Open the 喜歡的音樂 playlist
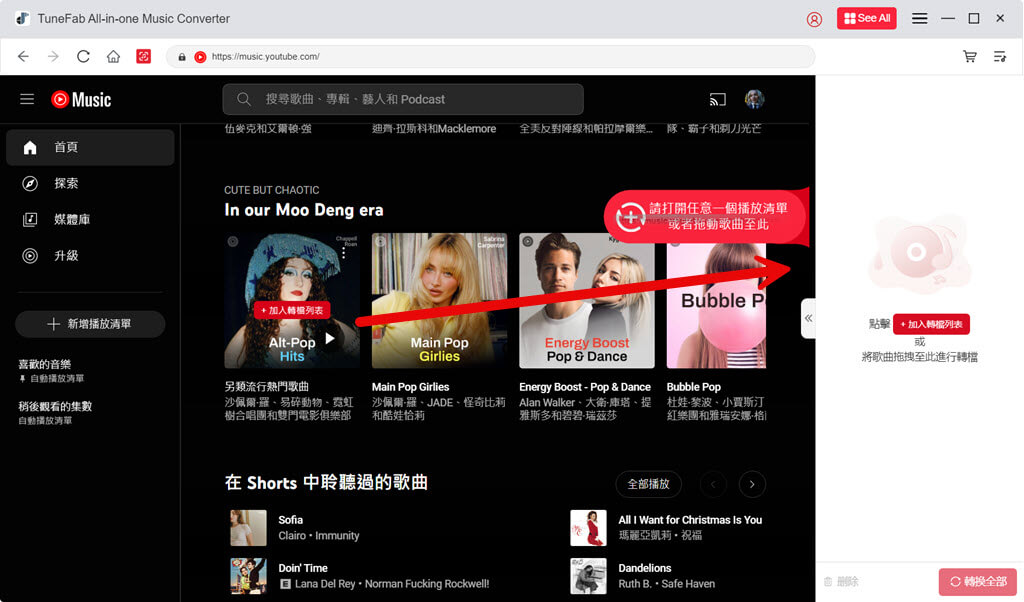The height and width of the screenshot is (602, 1024). click(44, 364)
